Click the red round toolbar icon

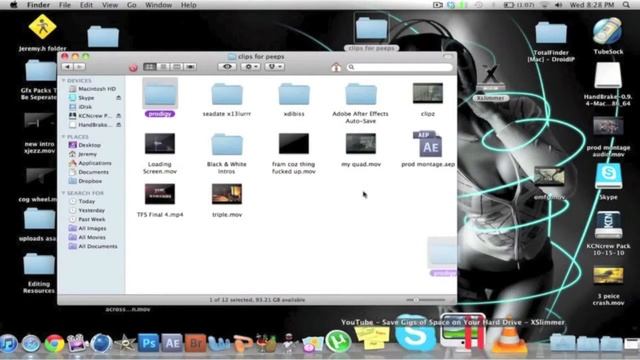click(x=133, y=68)
